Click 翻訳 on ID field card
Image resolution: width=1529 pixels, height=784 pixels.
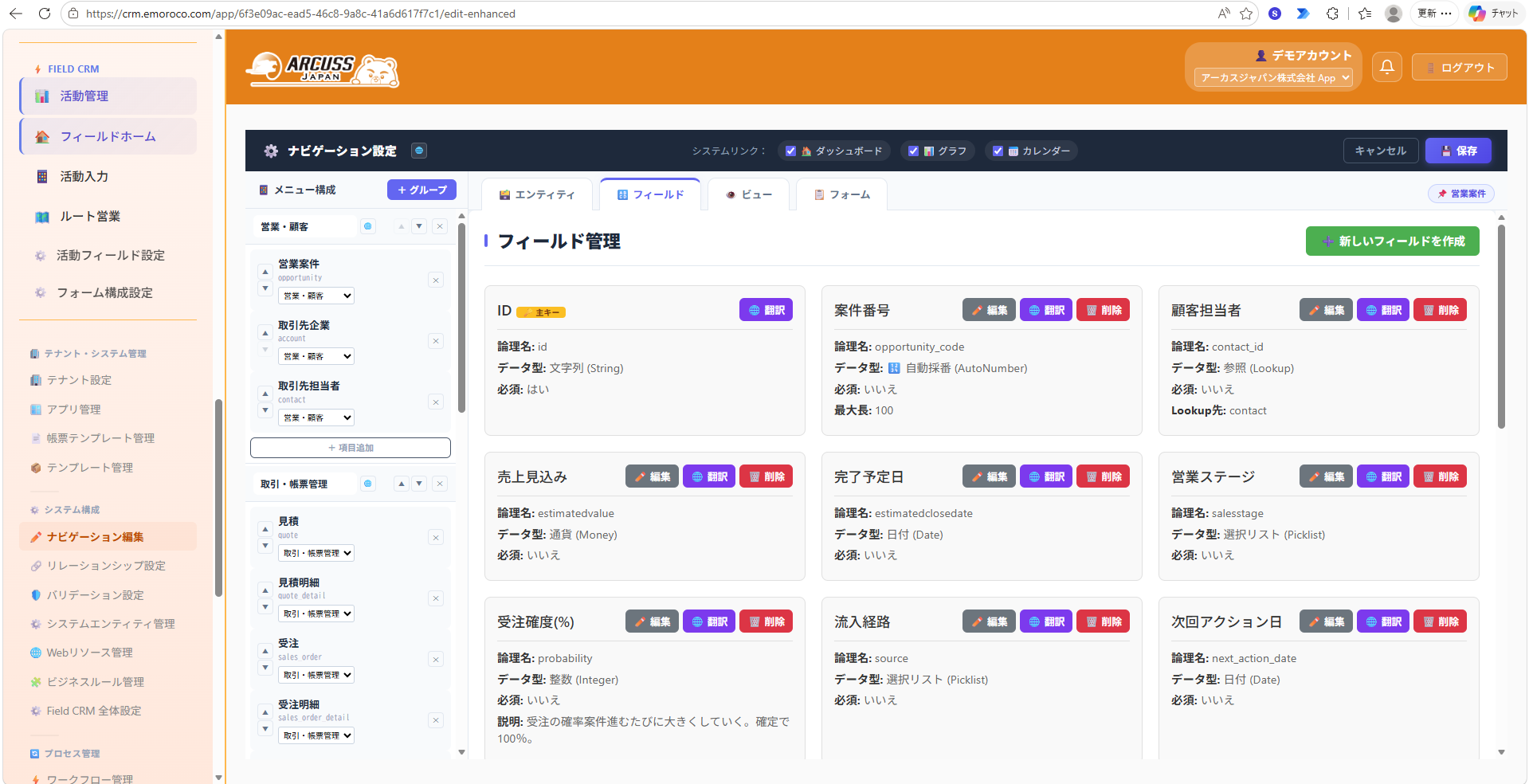pos(766,310)
